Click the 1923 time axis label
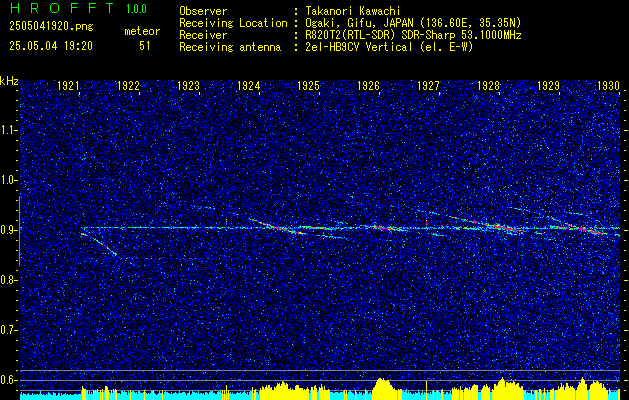 pyautogui.click(x=188, y=85)
